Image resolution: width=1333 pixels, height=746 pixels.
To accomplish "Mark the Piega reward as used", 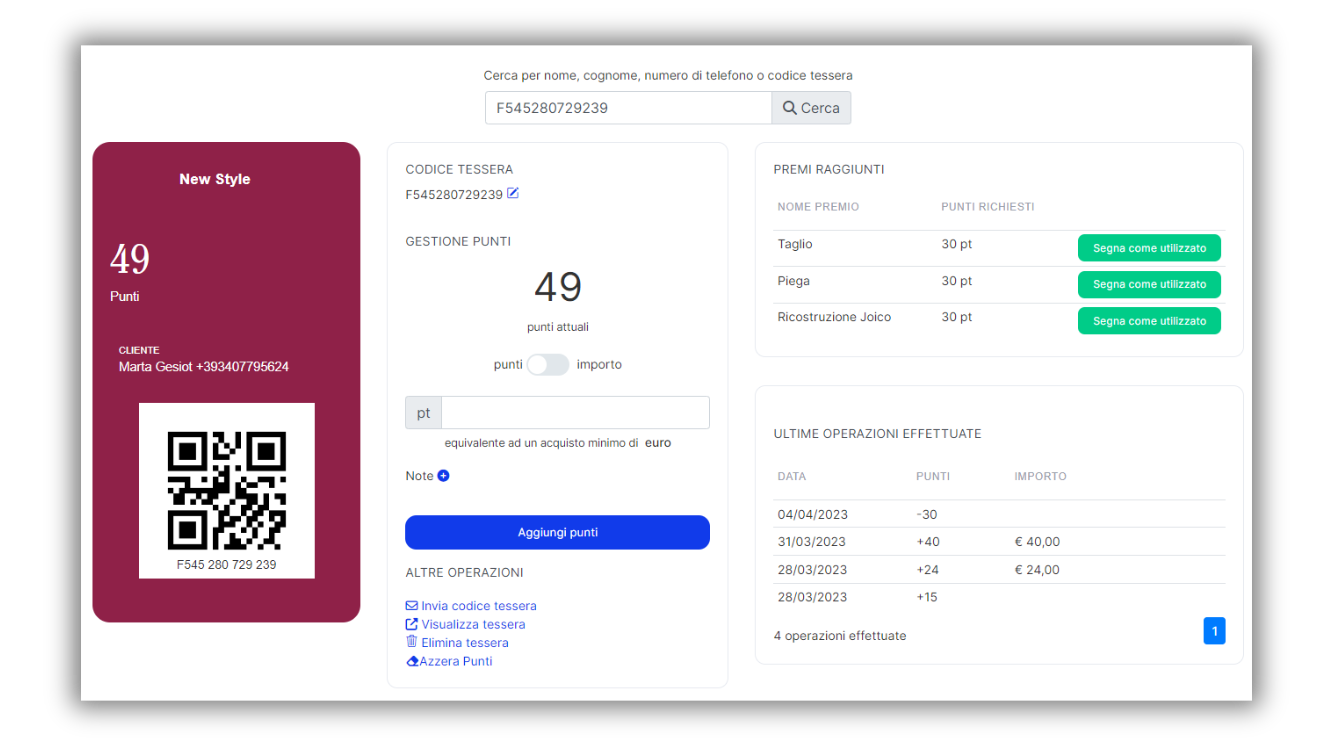I will point(1149,284).
